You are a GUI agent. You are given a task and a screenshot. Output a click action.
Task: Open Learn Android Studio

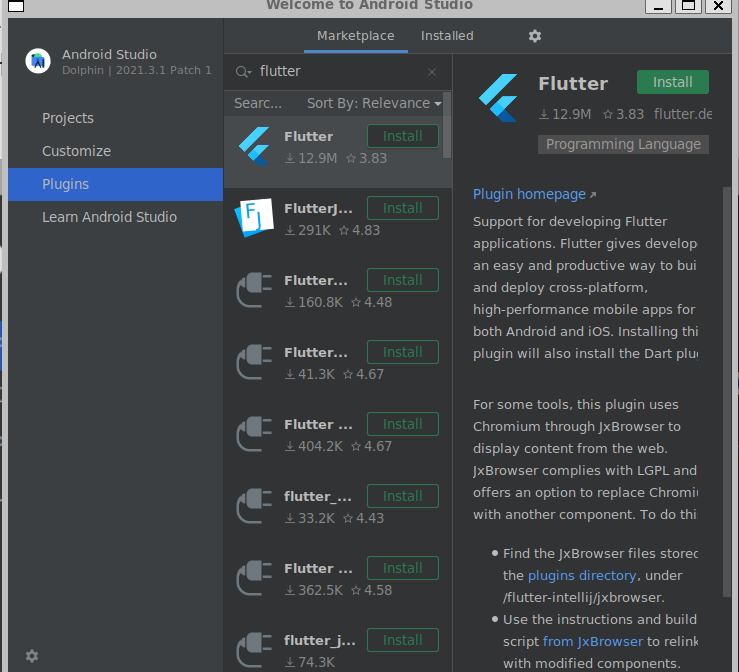pos(115,217)
